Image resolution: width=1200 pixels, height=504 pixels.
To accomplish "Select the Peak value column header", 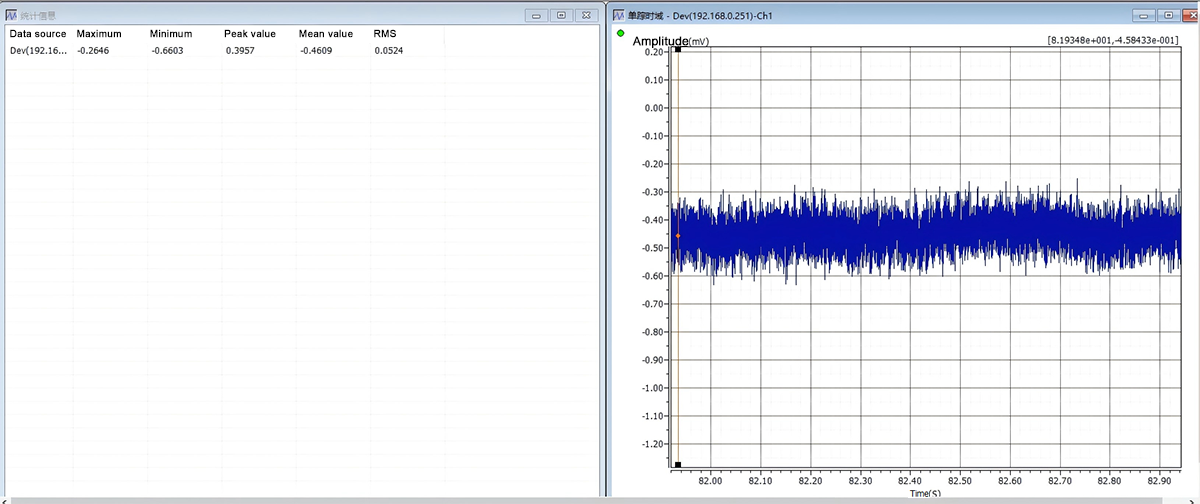I will (249, 34).
